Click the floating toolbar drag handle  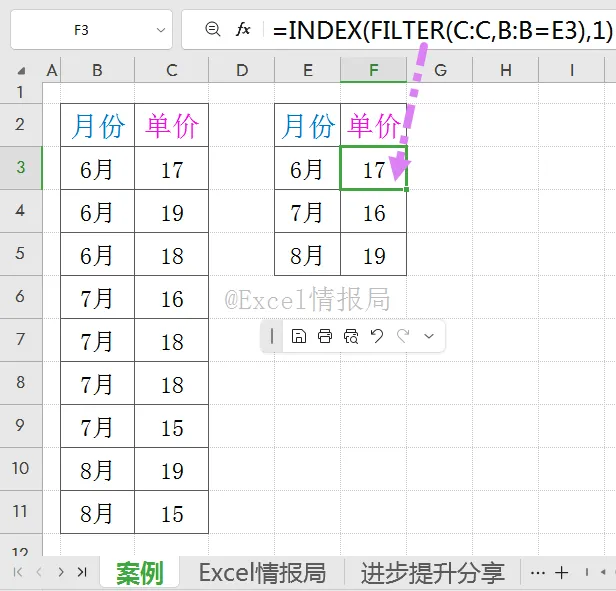[x=272, y=336]
